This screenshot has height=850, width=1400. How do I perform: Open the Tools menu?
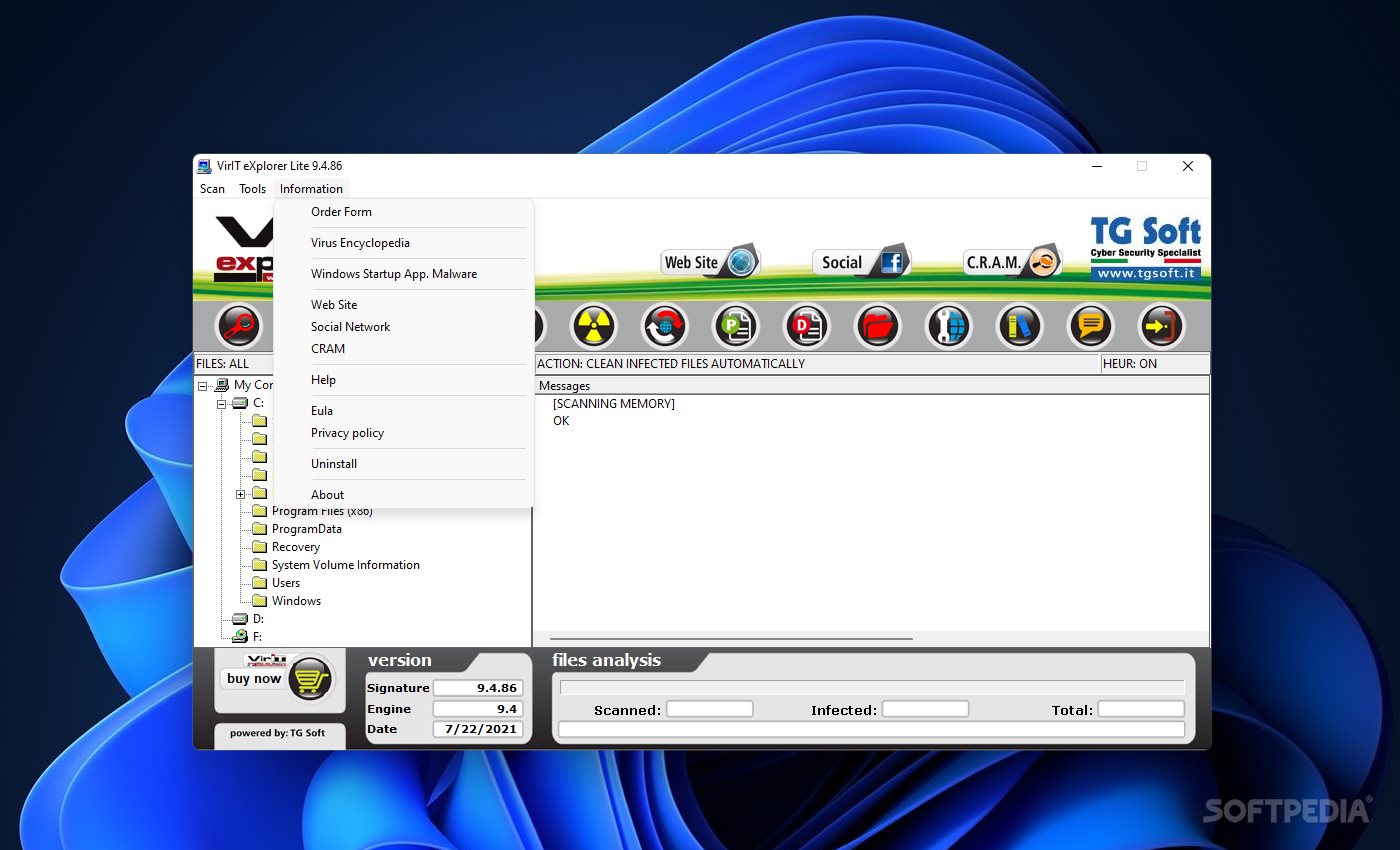(253, 189)
